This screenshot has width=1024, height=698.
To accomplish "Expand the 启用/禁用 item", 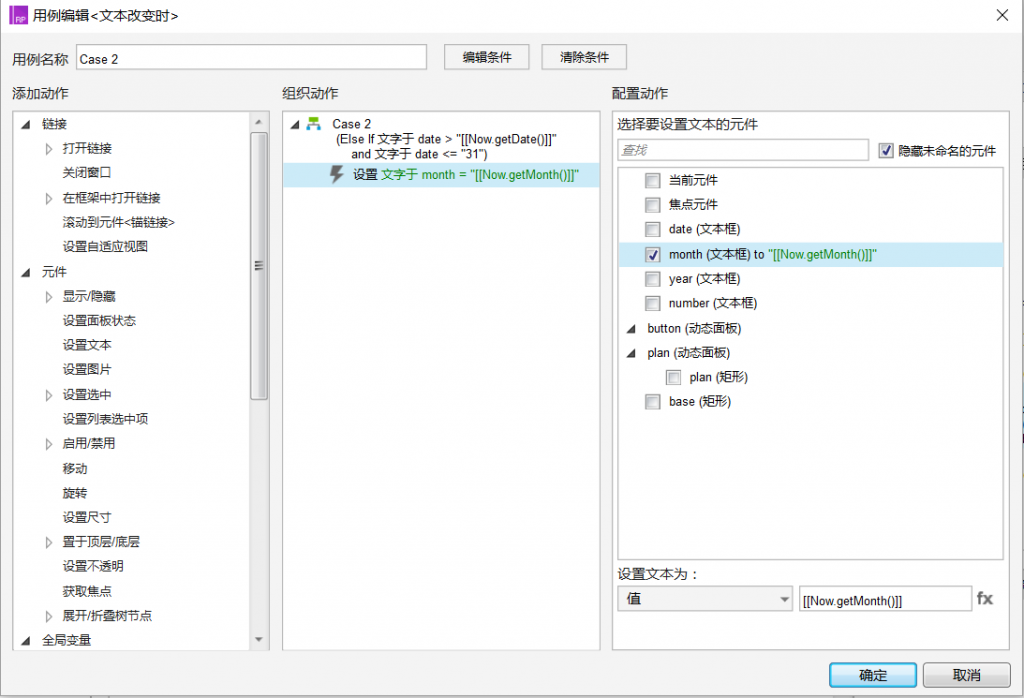I will point(49,444).
